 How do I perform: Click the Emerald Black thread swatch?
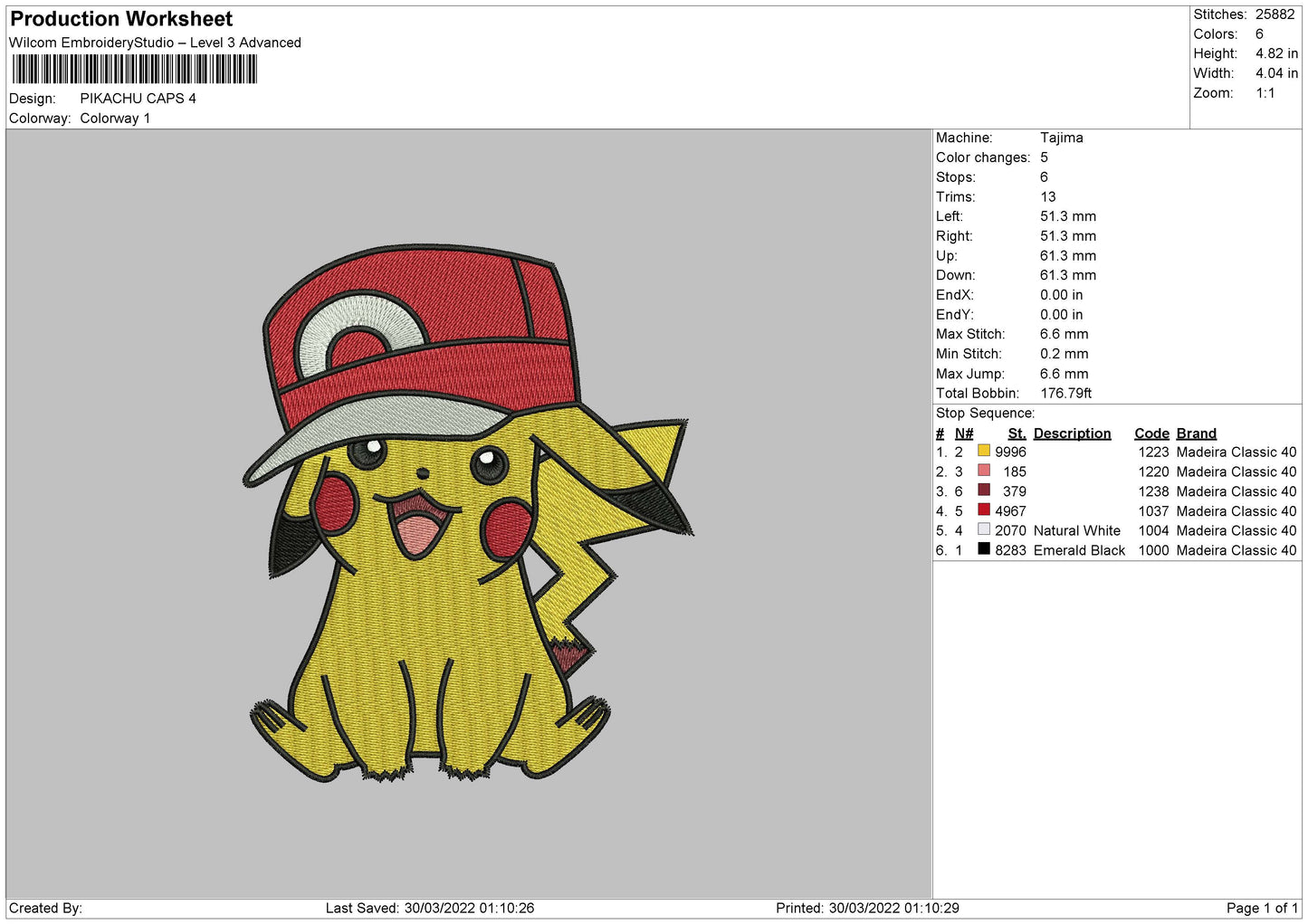pyautogui.click(x=983, y=549)
